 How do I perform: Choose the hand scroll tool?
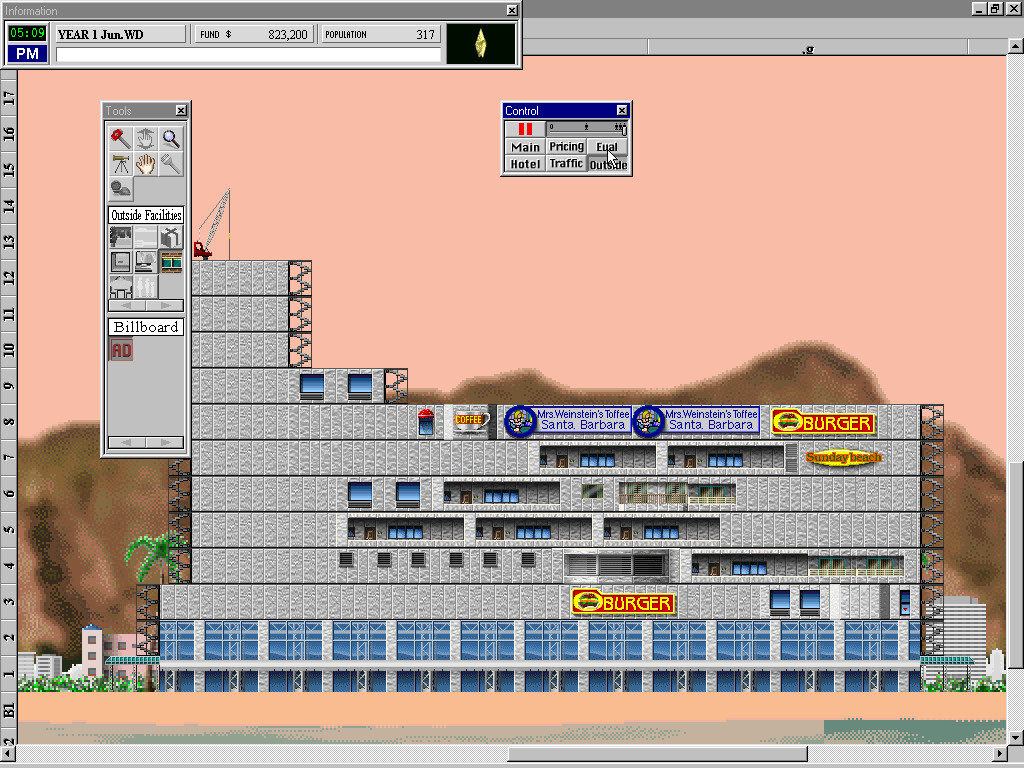tap(146, 164)
